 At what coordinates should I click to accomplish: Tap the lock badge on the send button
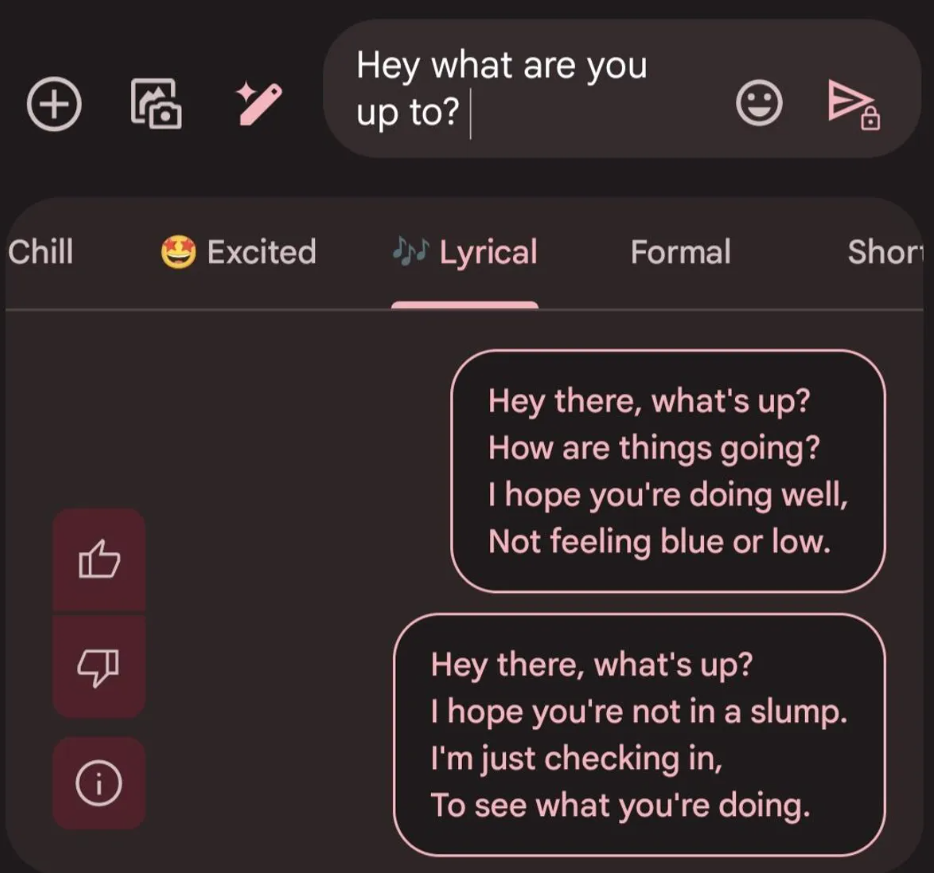pyautogui.click(x=870, y=120)
